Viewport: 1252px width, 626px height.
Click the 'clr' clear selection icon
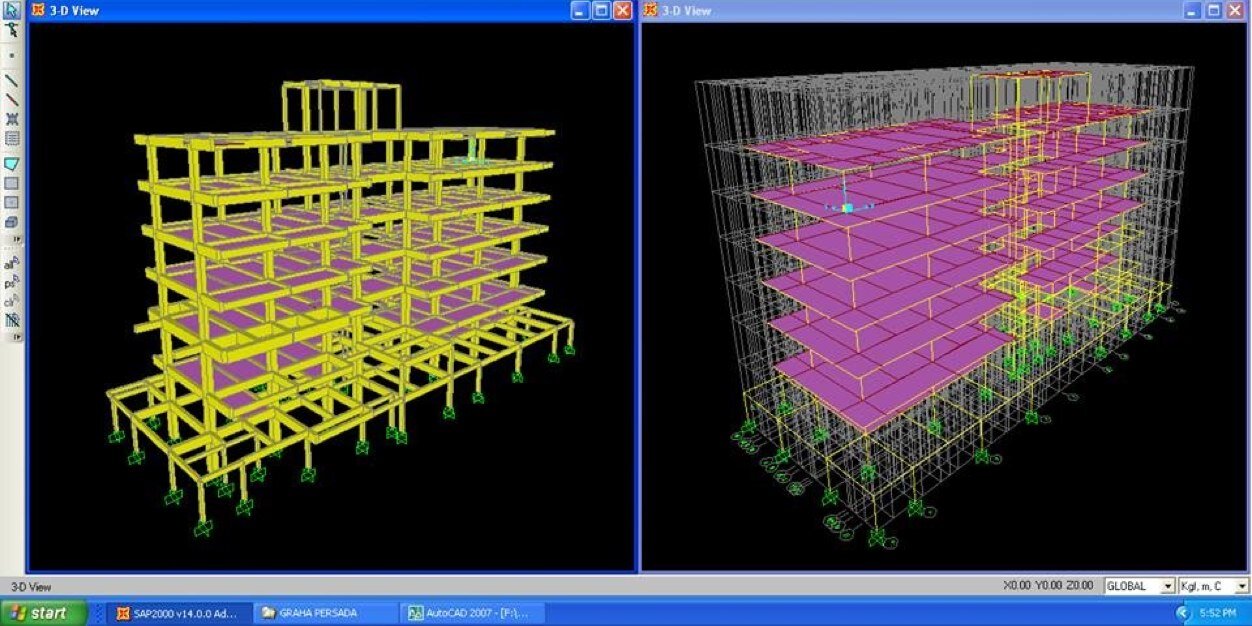tap(12, 300)
